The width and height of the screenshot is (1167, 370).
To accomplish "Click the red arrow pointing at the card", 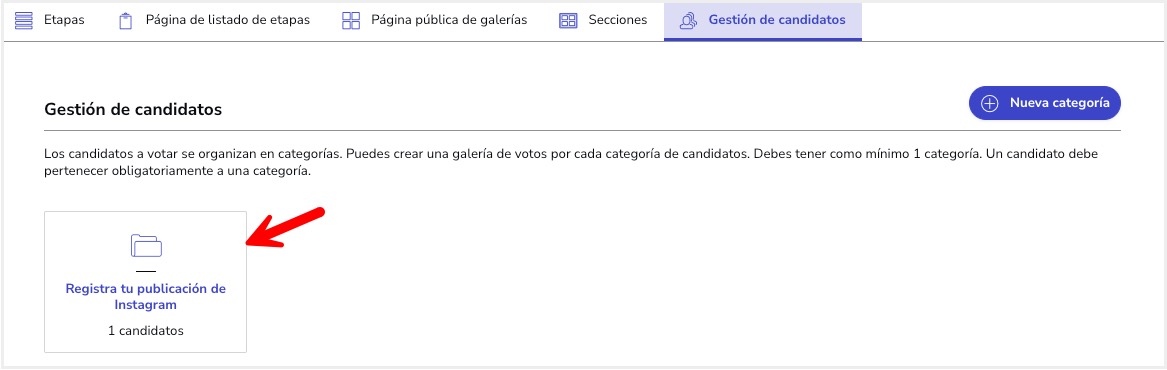I will (285, 226).
